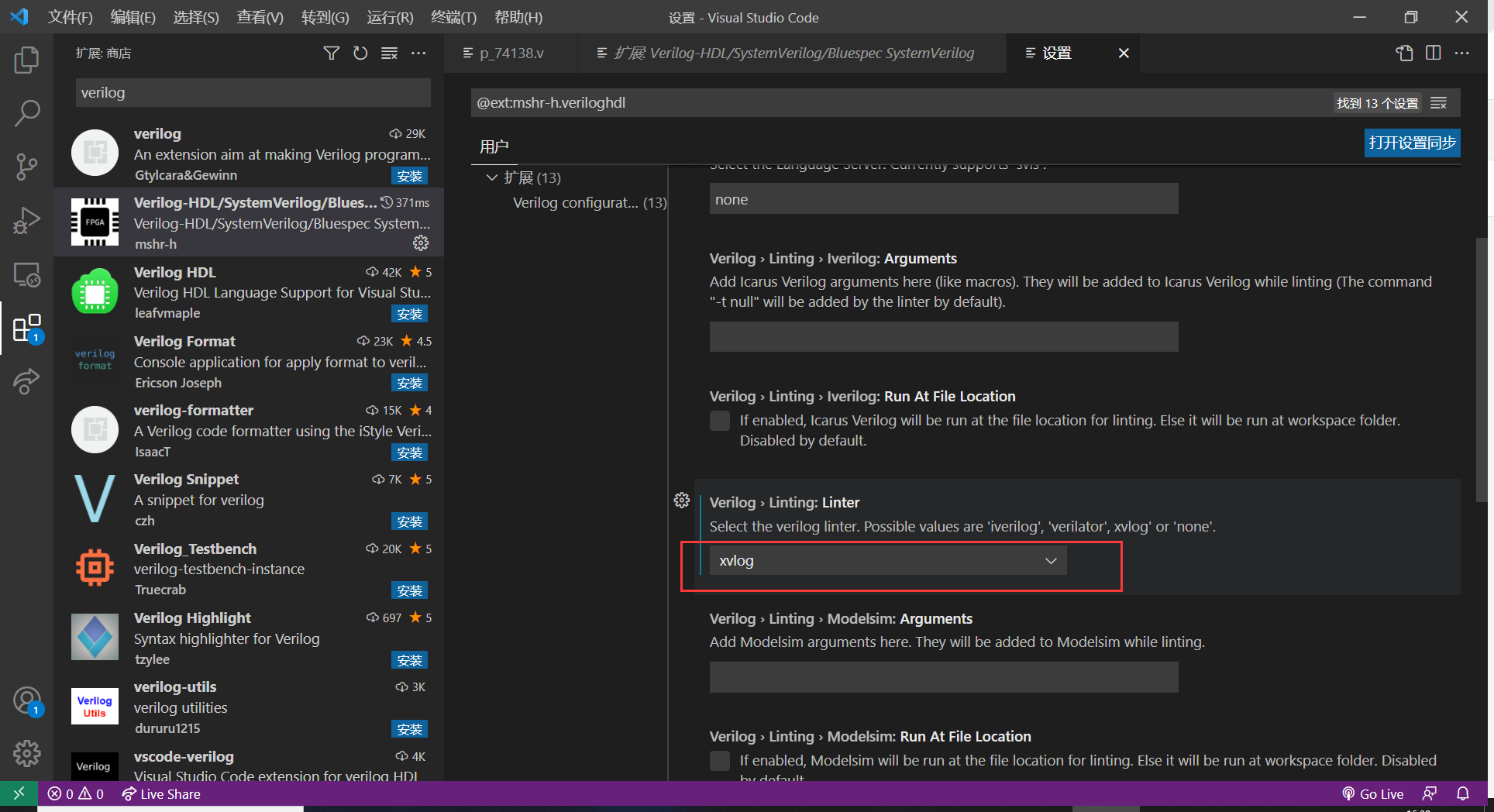The height and width of the screenshot is (812, 1494).
Task: Clear extensions search results icon
Action: coord(389,53)
